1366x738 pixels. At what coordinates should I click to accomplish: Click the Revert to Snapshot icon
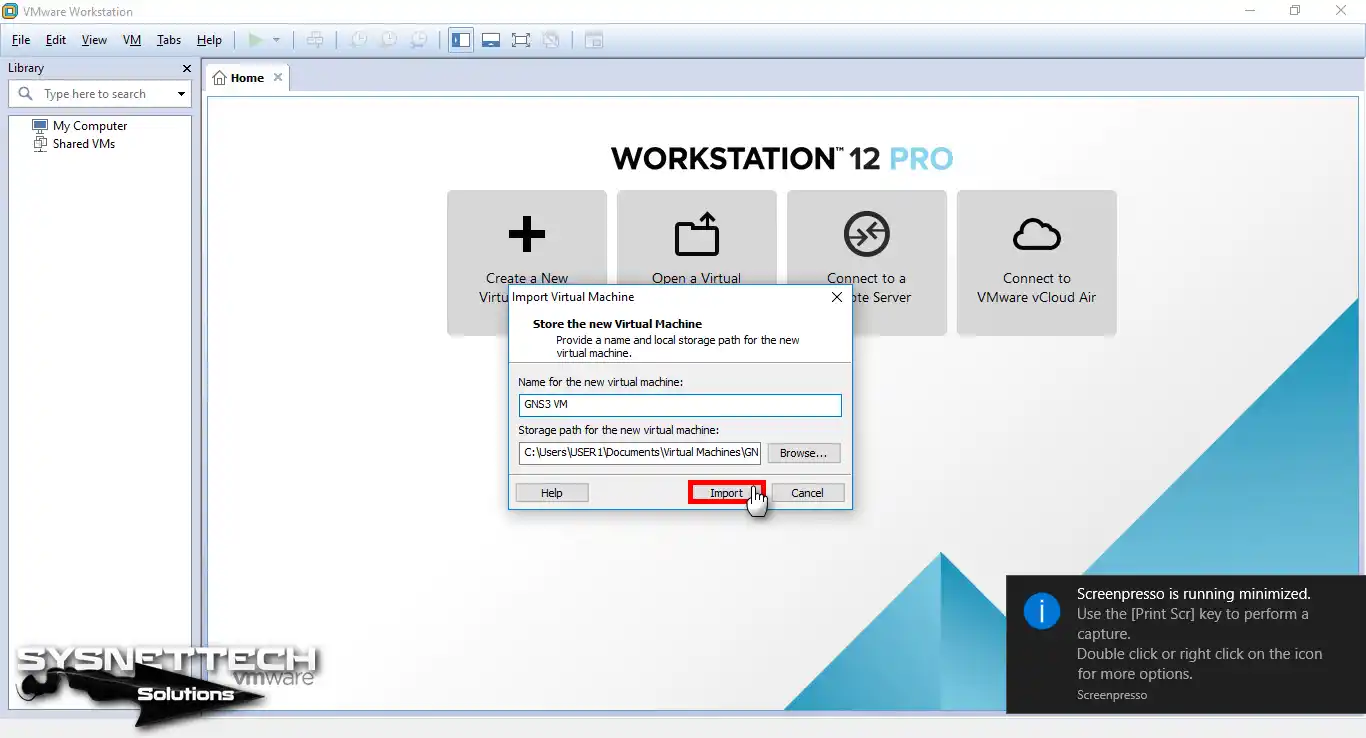coord(389,40)
